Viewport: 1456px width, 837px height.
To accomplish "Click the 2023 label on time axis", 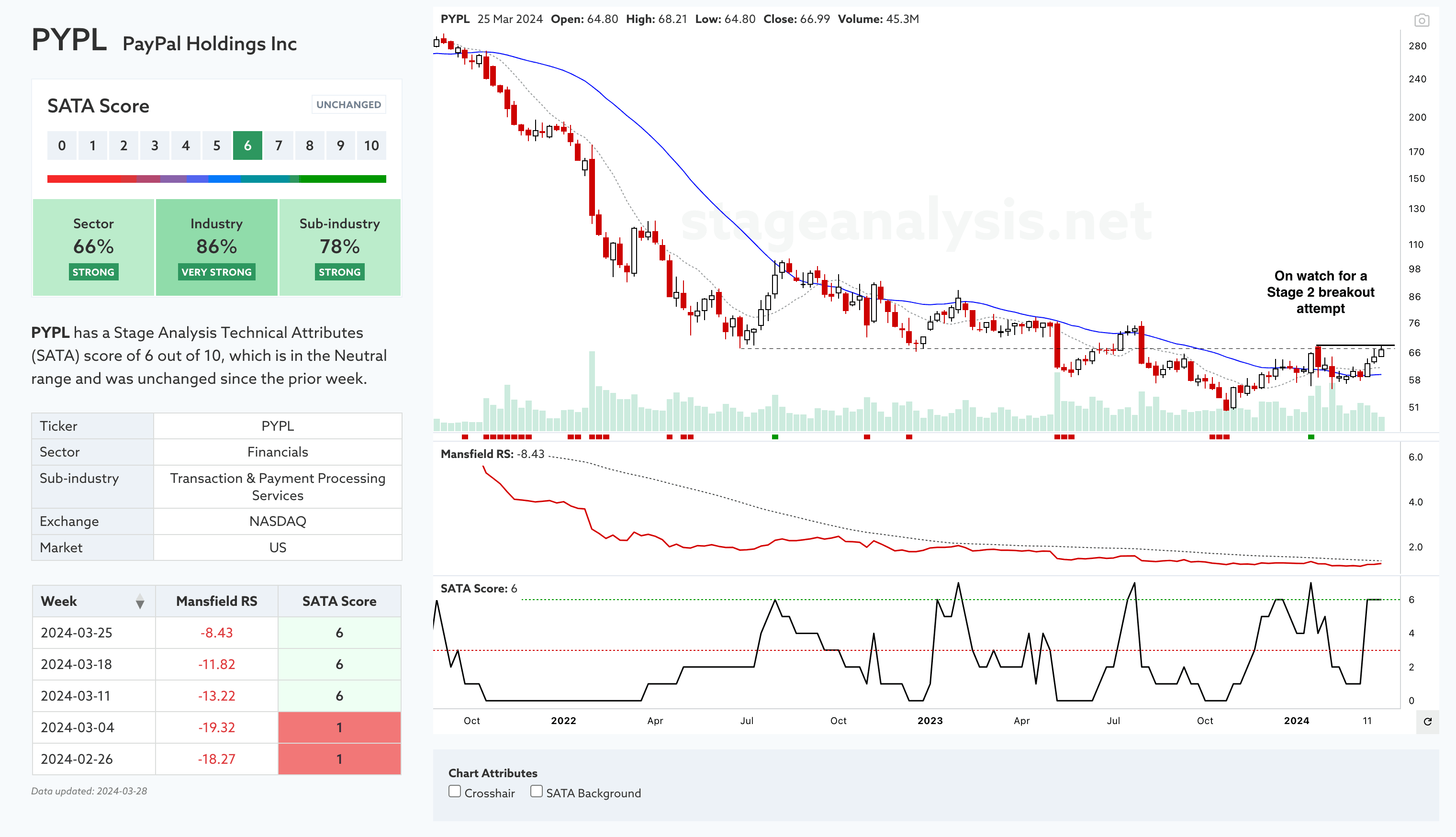I will tap(930, 721).
